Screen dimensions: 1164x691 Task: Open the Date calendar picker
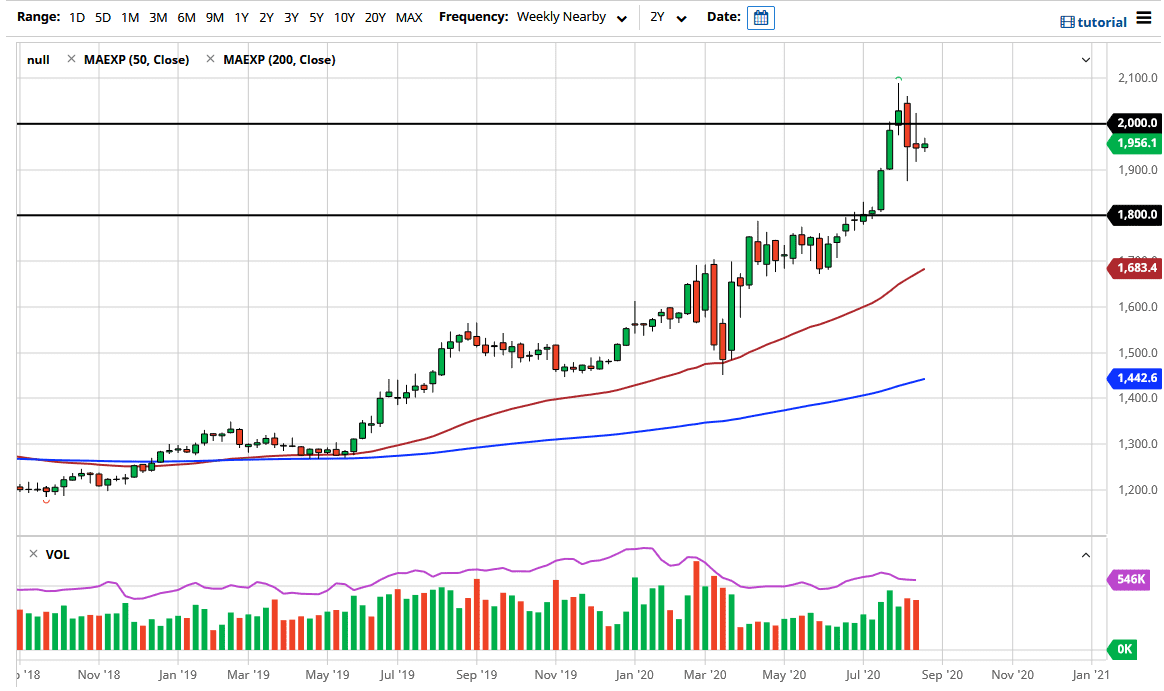click(x=760, y=18)
